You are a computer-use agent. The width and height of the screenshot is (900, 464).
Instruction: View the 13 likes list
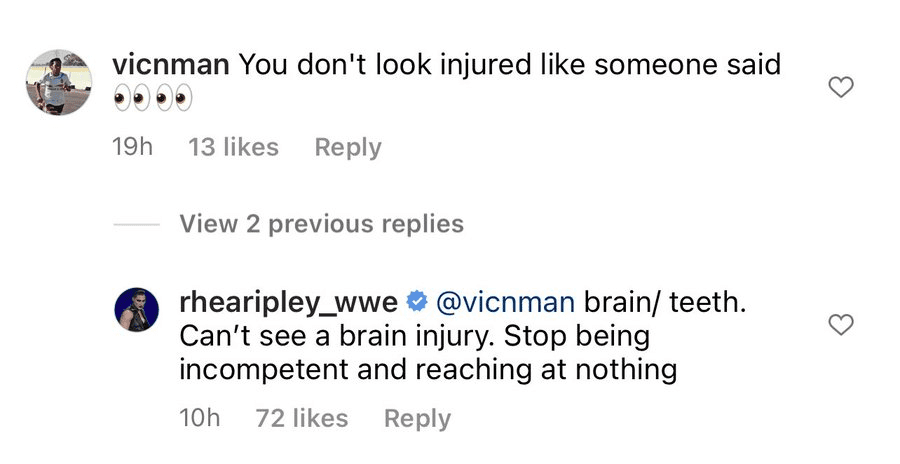(233, 147)
